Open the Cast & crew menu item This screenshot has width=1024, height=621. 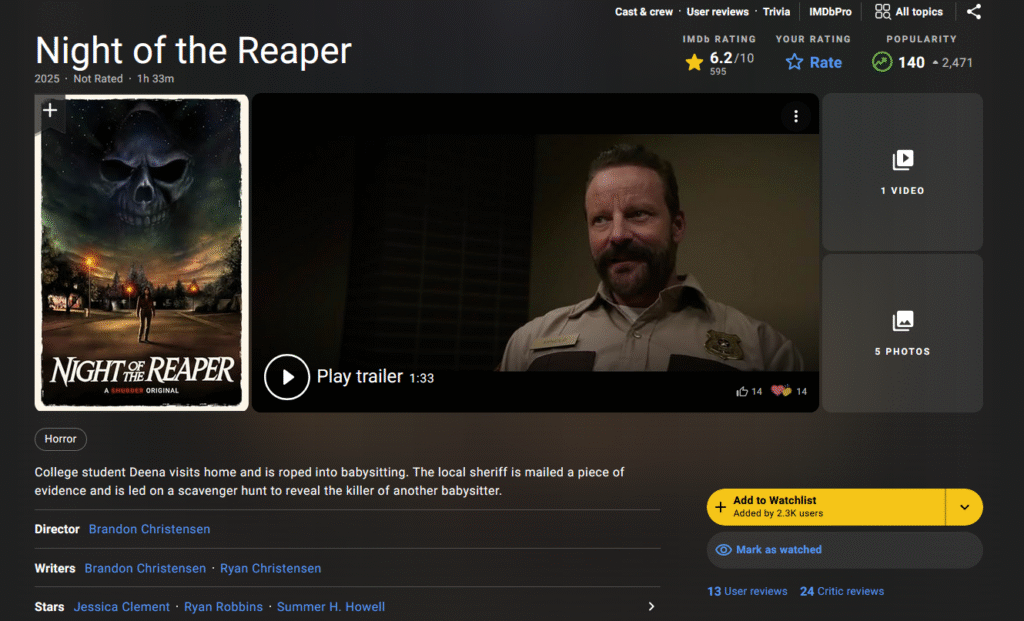coord(643,12)
